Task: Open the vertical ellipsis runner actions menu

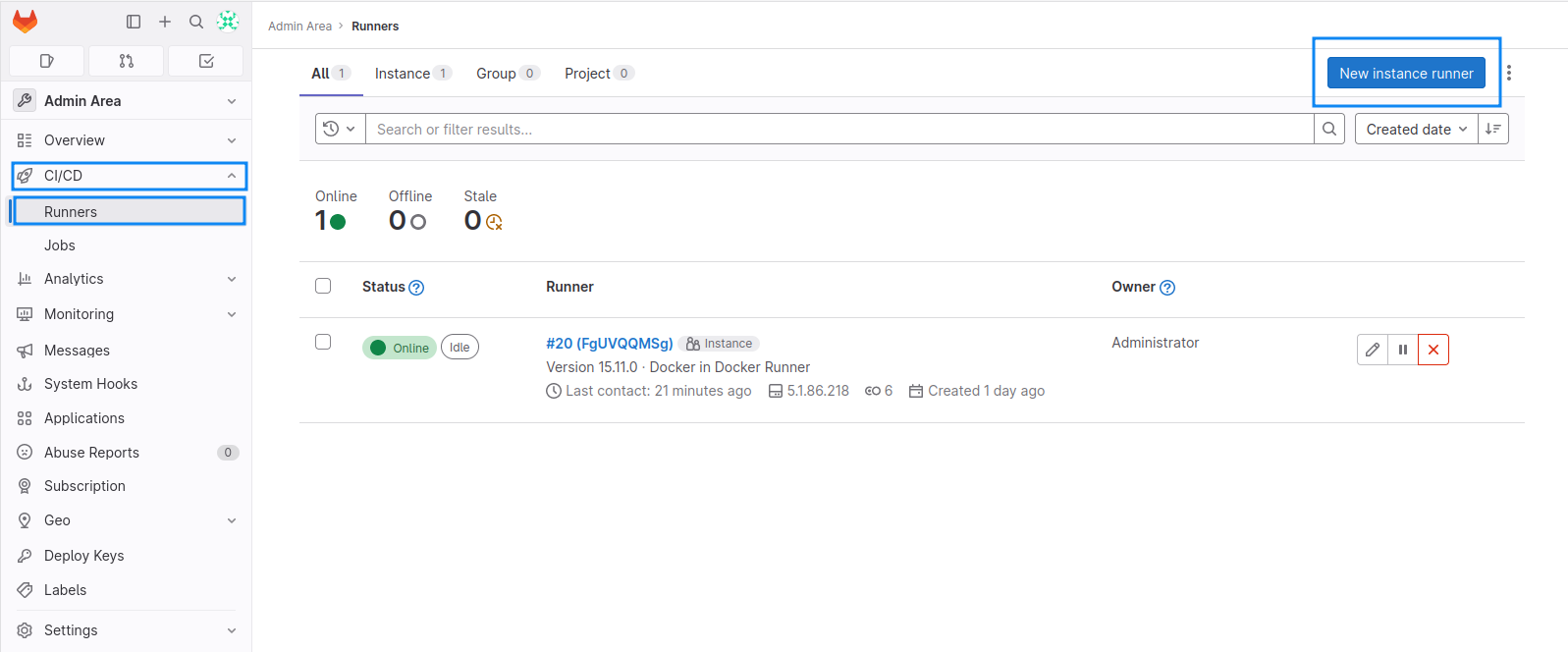Action: pyautogui.click(x=1509, y=73)
